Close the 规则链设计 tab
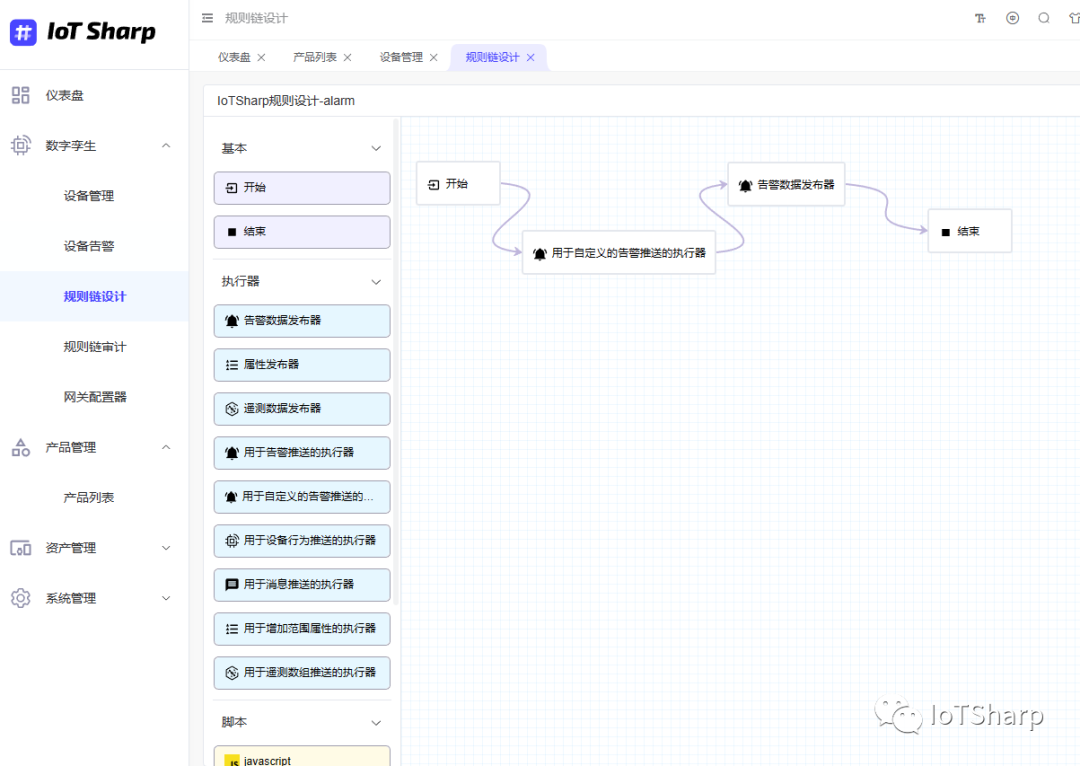This screenshot has height=766, width=1080. 530,57
